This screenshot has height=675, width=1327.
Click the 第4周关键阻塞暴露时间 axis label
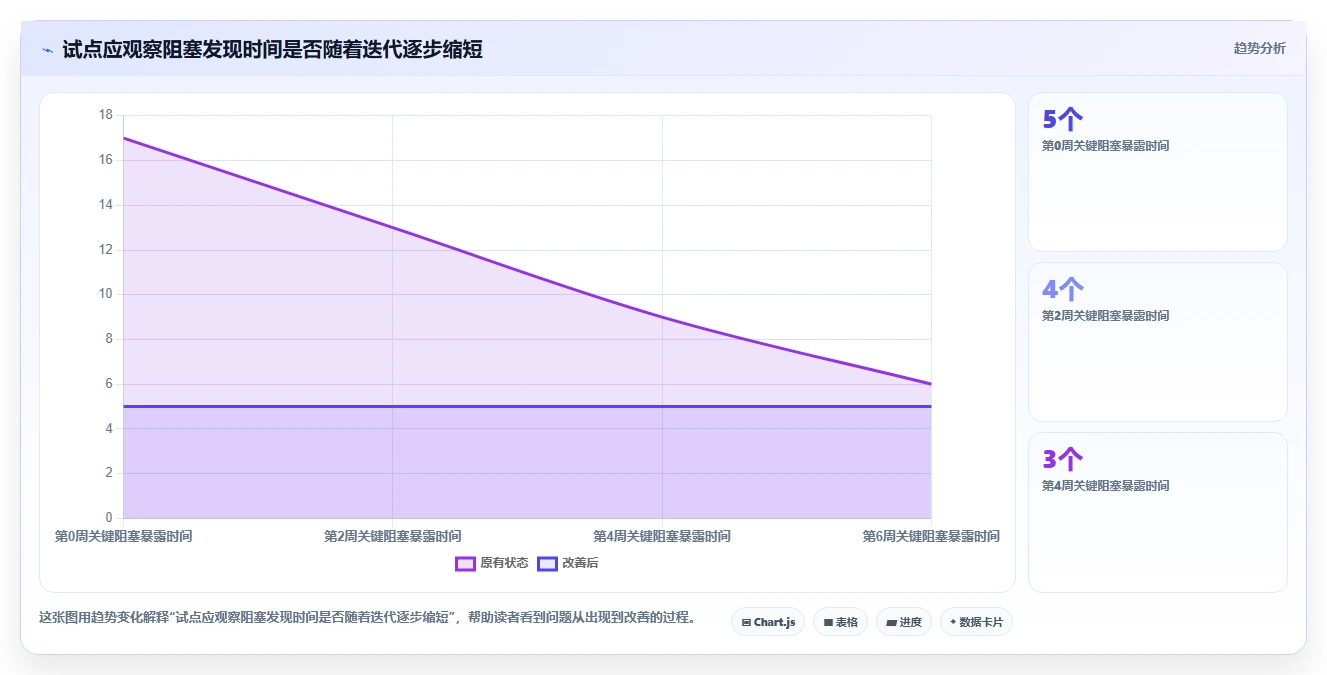pyautogui.click(x=662, y=536)
